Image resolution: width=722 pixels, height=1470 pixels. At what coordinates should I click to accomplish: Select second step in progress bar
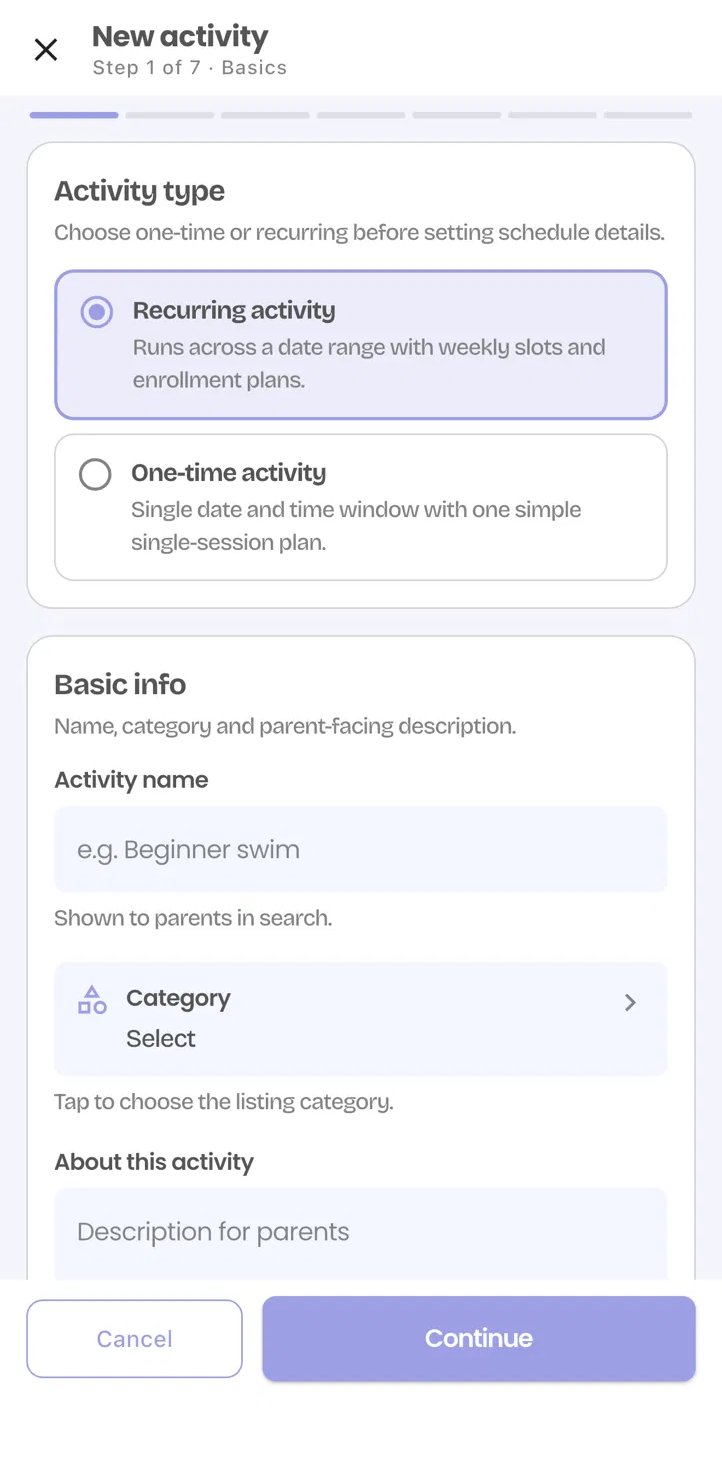coord(170,115)
